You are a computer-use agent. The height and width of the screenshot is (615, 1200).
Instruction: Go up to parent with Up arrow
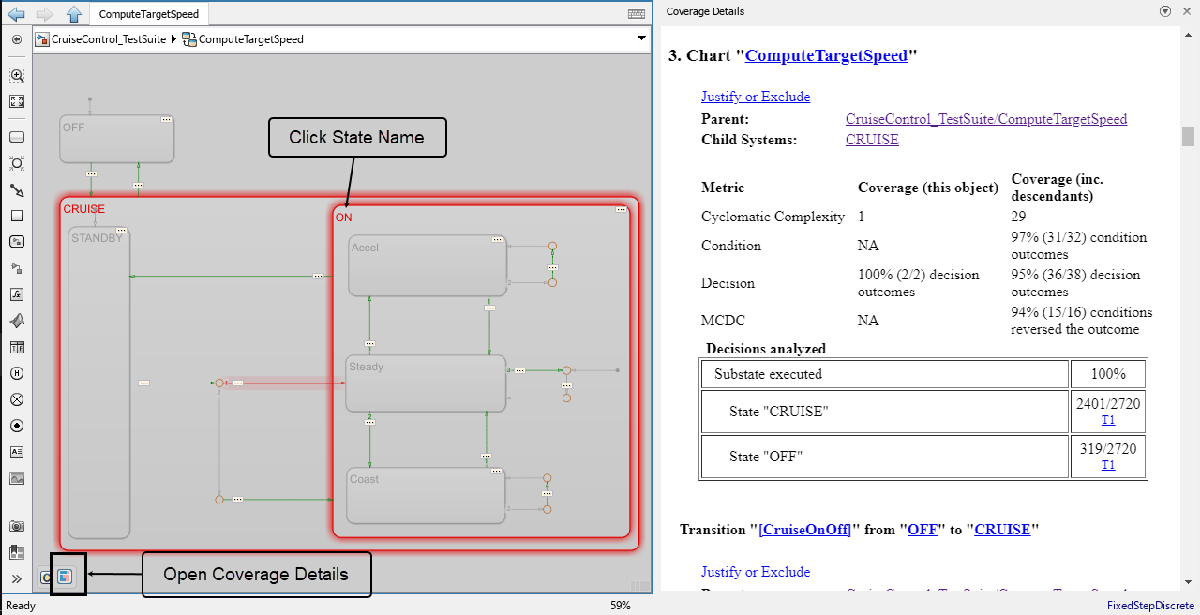(74, 14)
